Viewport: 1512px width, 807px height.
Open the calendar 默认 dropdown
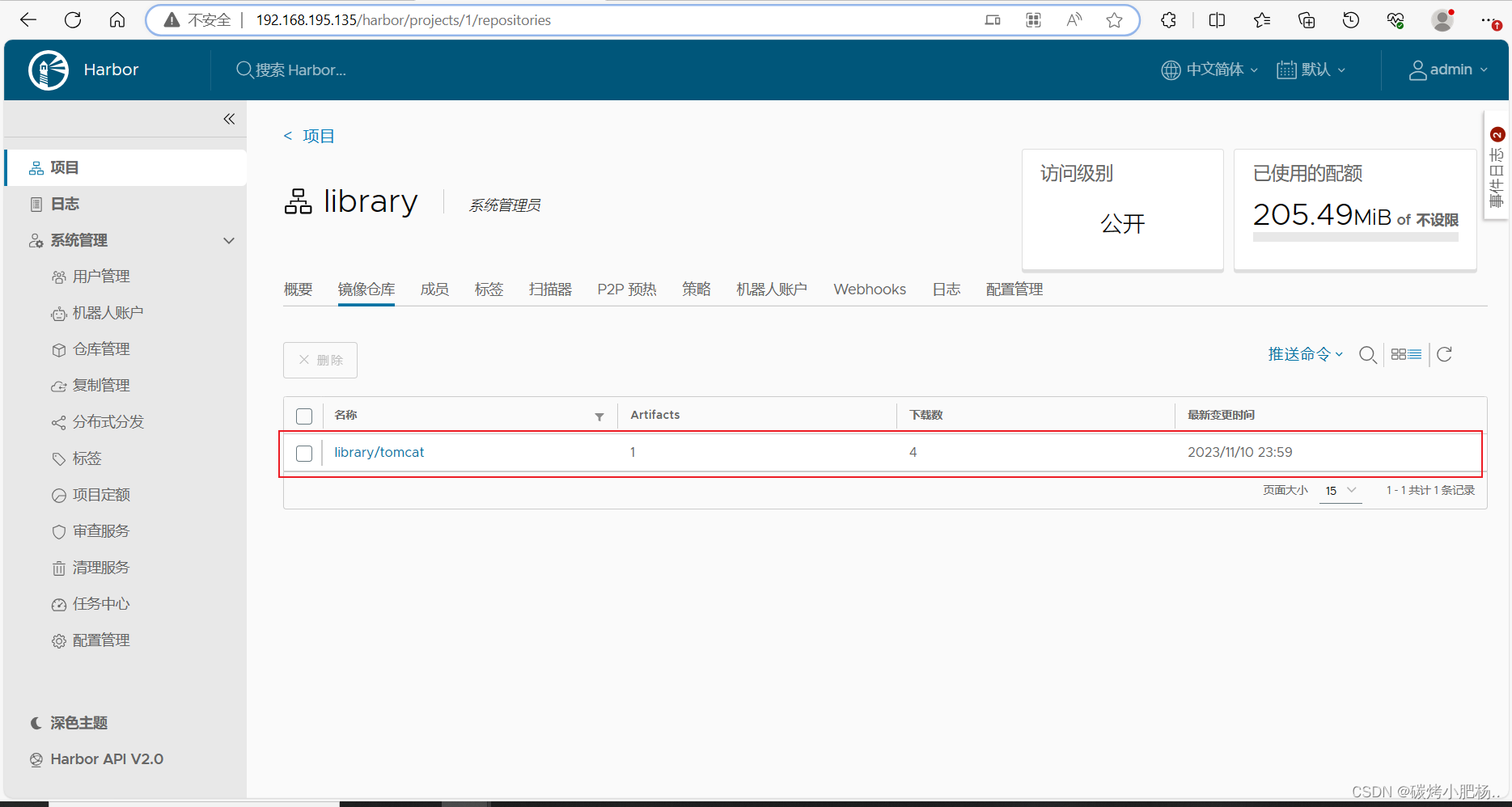point(1311,70)
